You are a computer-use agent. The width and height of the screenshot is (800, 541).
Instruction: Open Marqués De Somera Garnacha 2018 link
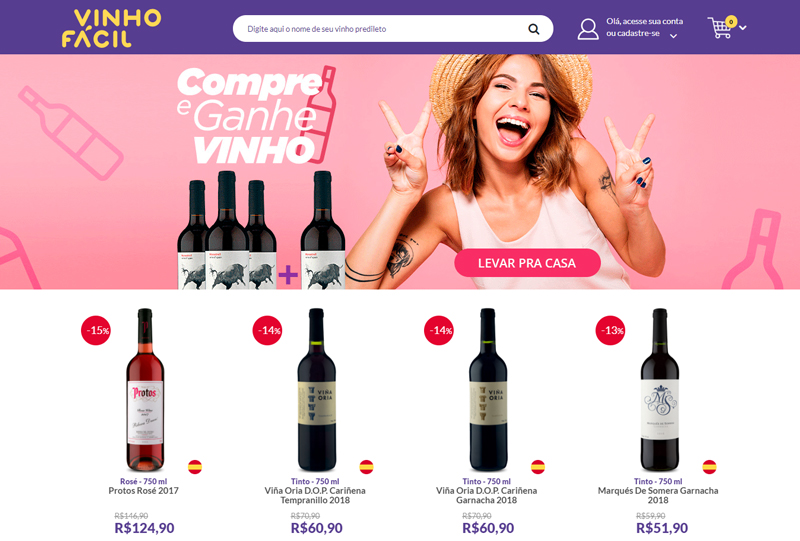click(x=658, y=495)
